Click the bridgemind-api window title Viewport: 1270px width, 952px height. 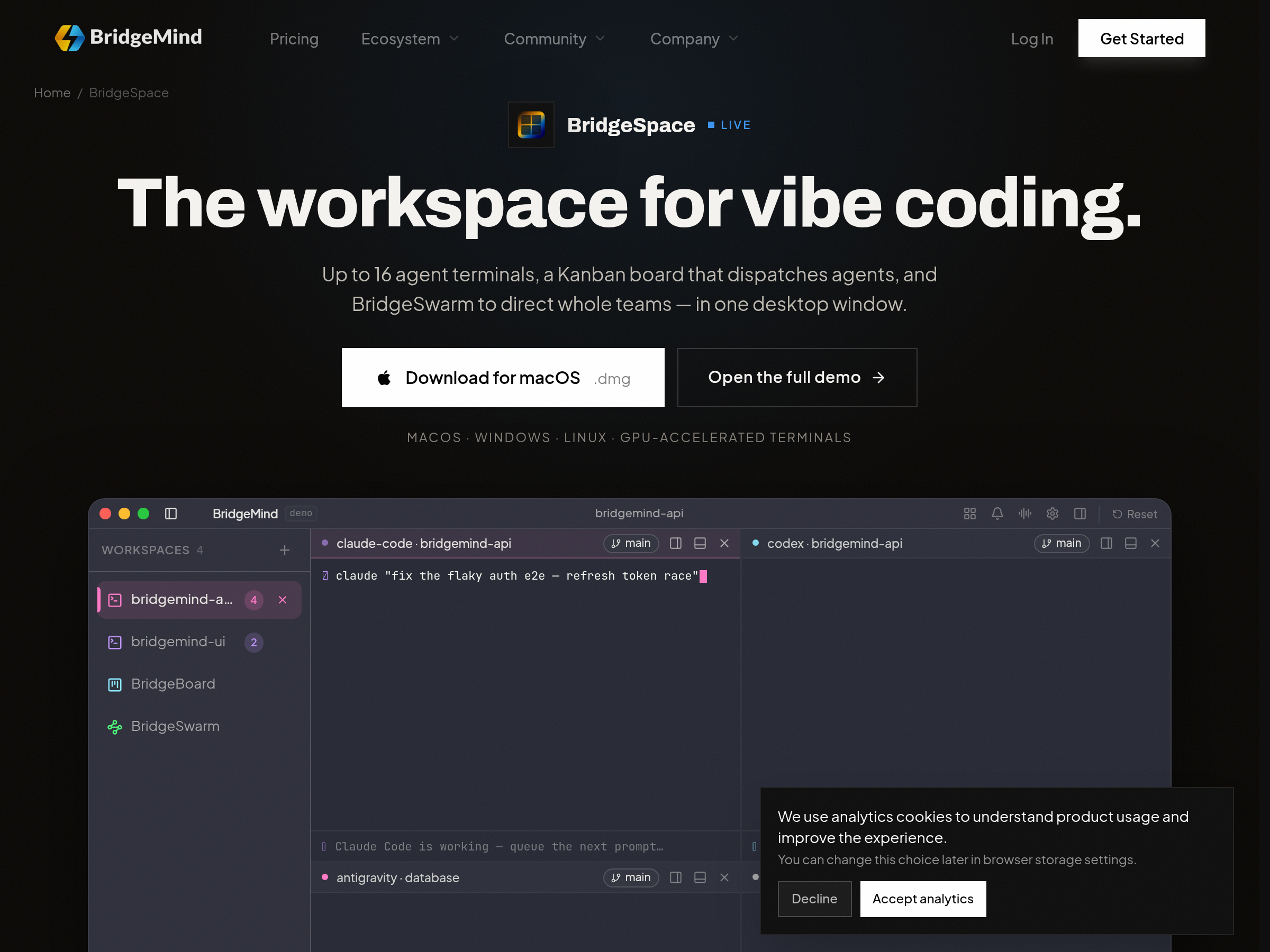tap(639, 514)
